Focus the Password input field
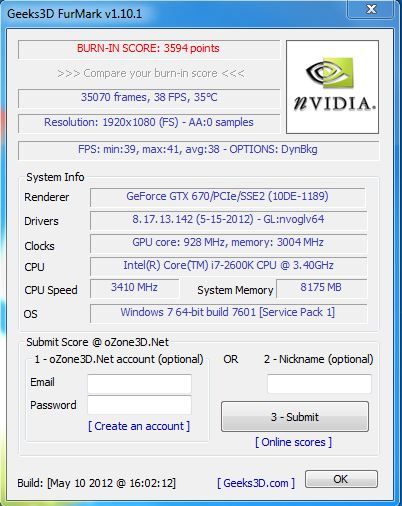This screenshot has height=506, width=402. tap(139, 405)
